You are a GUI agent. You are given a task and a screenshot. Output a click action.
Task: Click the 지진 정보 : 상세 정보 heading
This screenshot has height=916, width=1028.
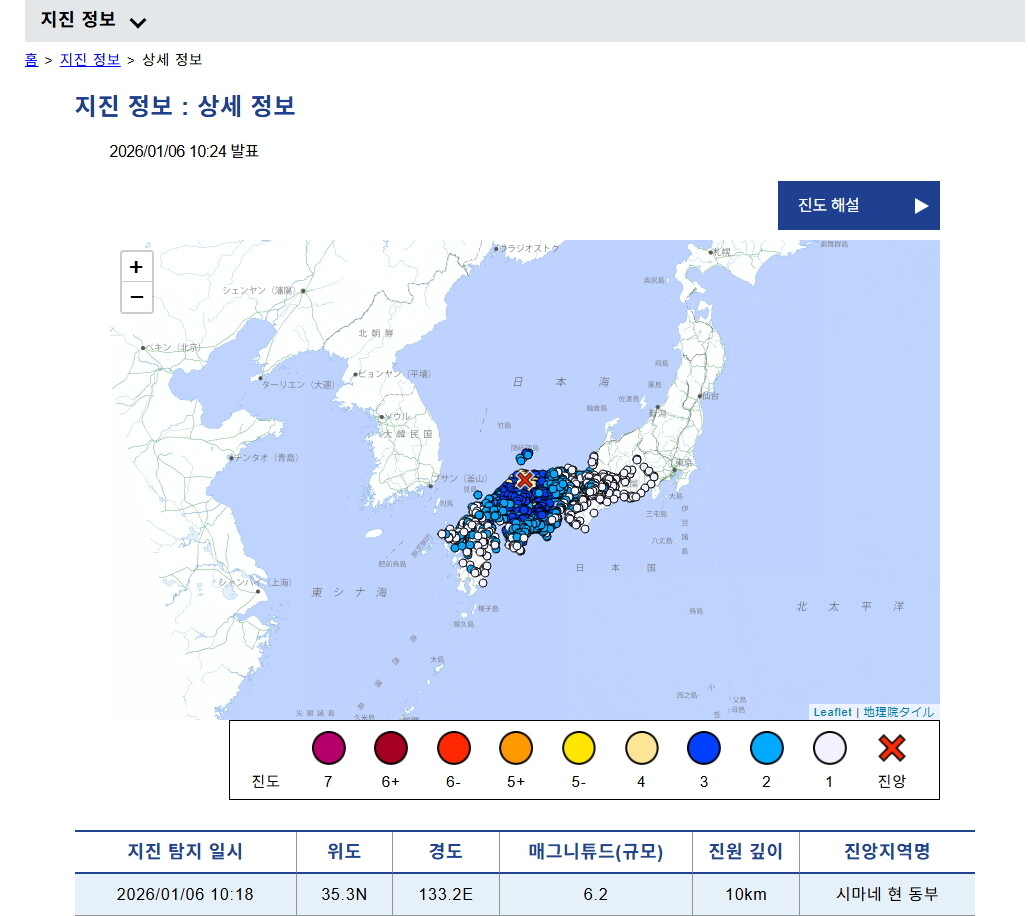(186, 106)
